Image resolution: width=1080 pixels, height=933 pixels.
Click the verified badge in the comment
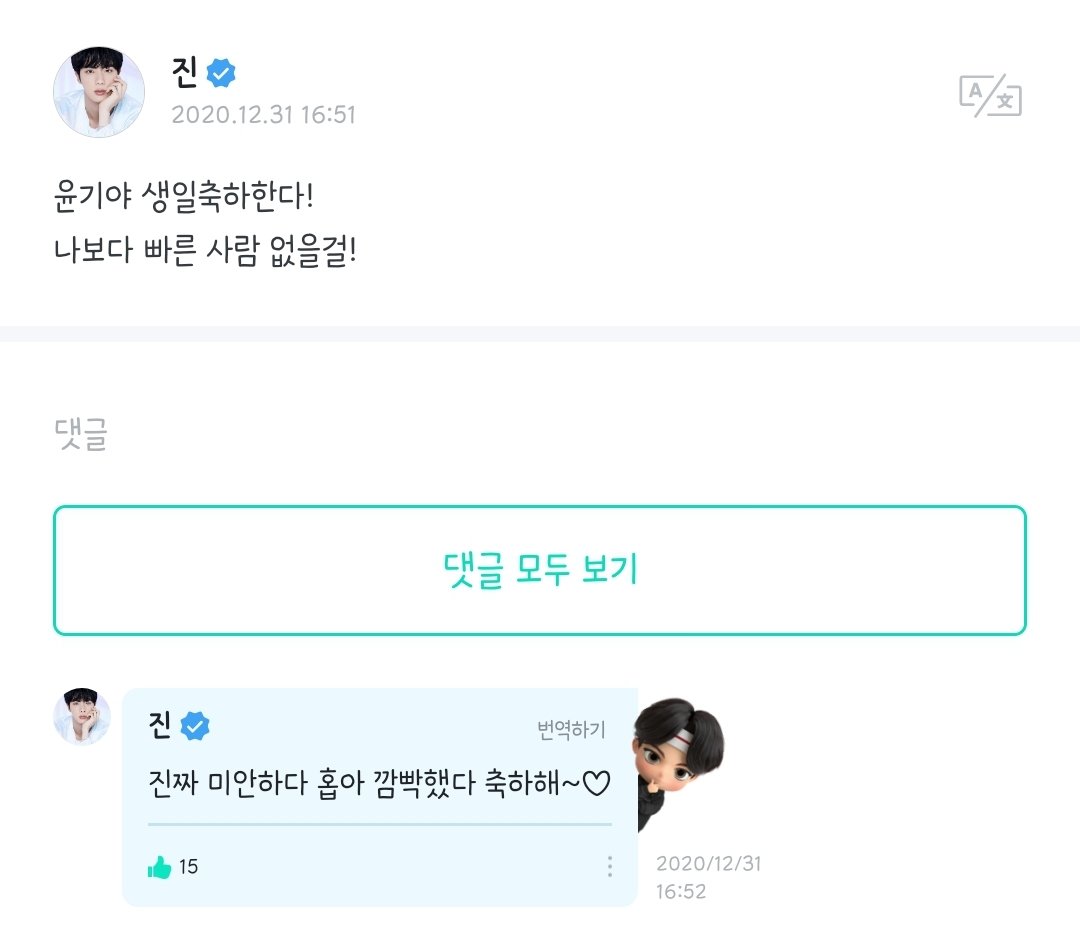click(x=195, y=727)
